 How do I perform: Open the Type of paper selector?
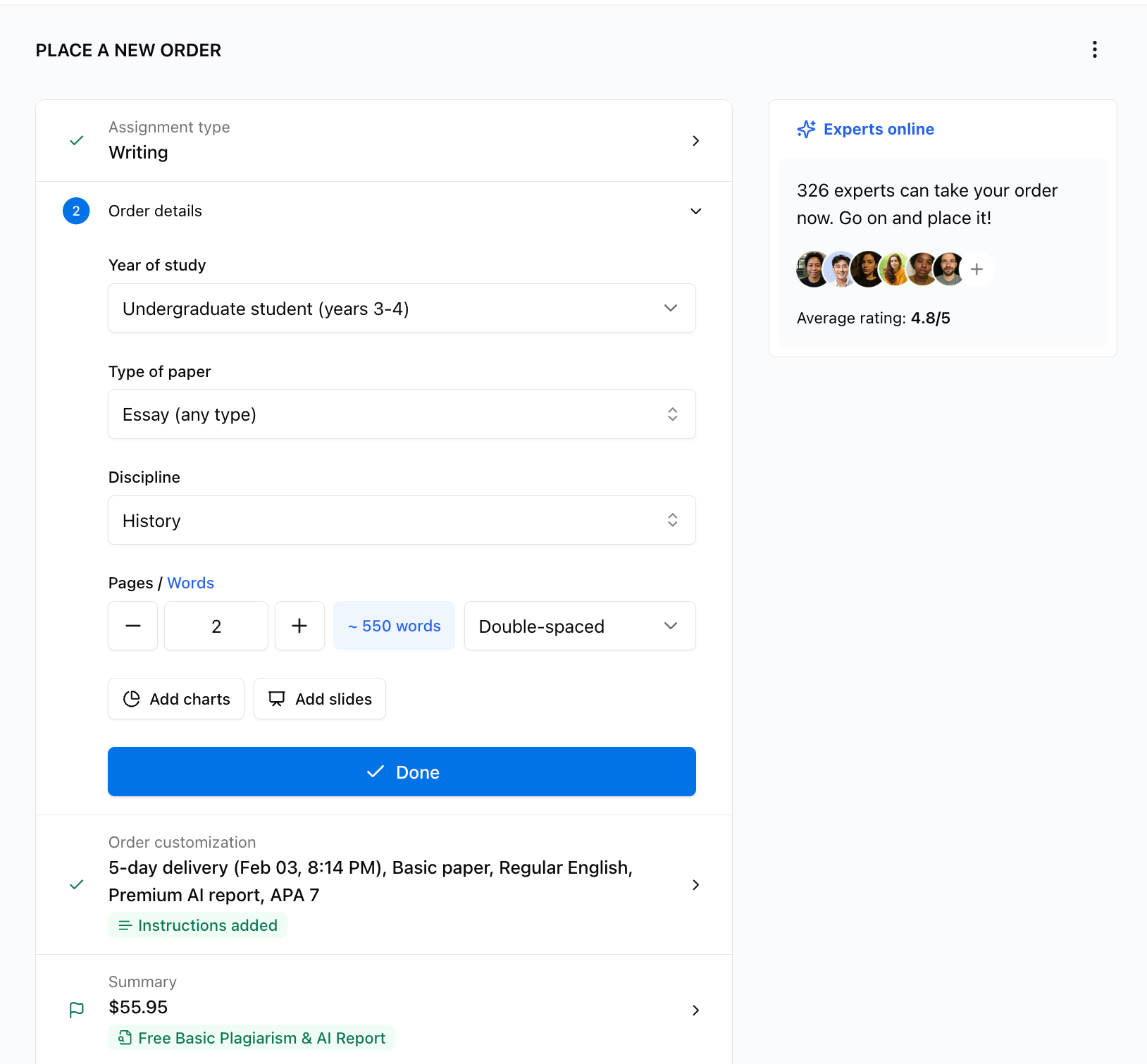coord(402,414)
